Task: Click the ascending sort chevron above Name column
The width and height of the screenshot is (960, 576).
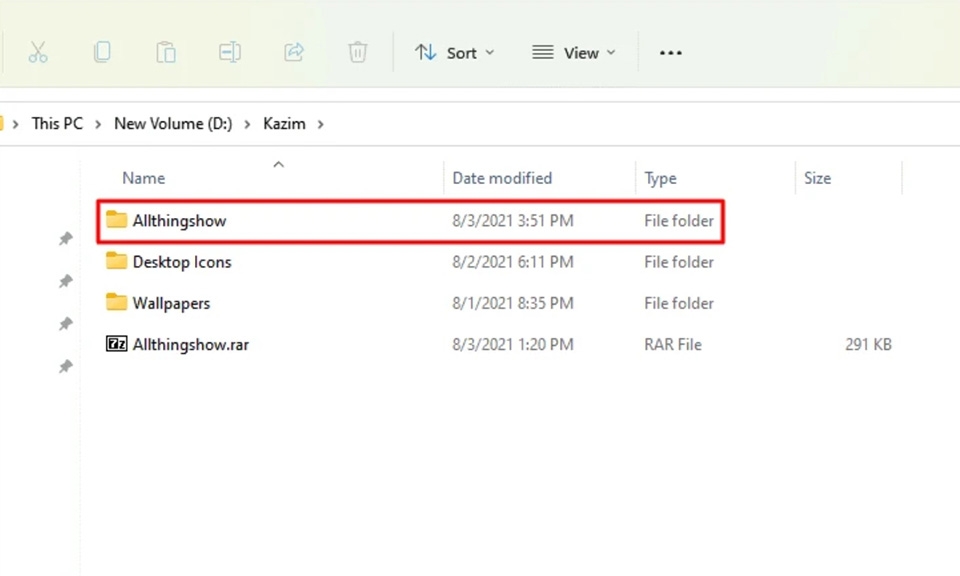Action: click(x=278, y=164)
